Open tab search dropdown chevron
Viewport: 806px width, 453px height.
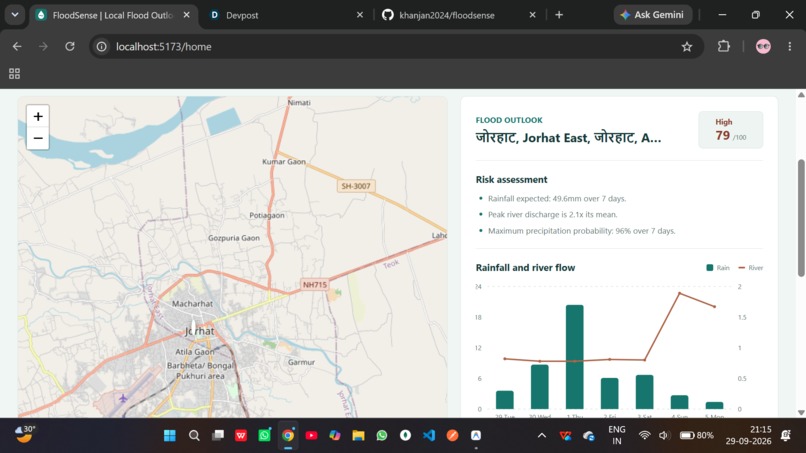click(15, 15)
